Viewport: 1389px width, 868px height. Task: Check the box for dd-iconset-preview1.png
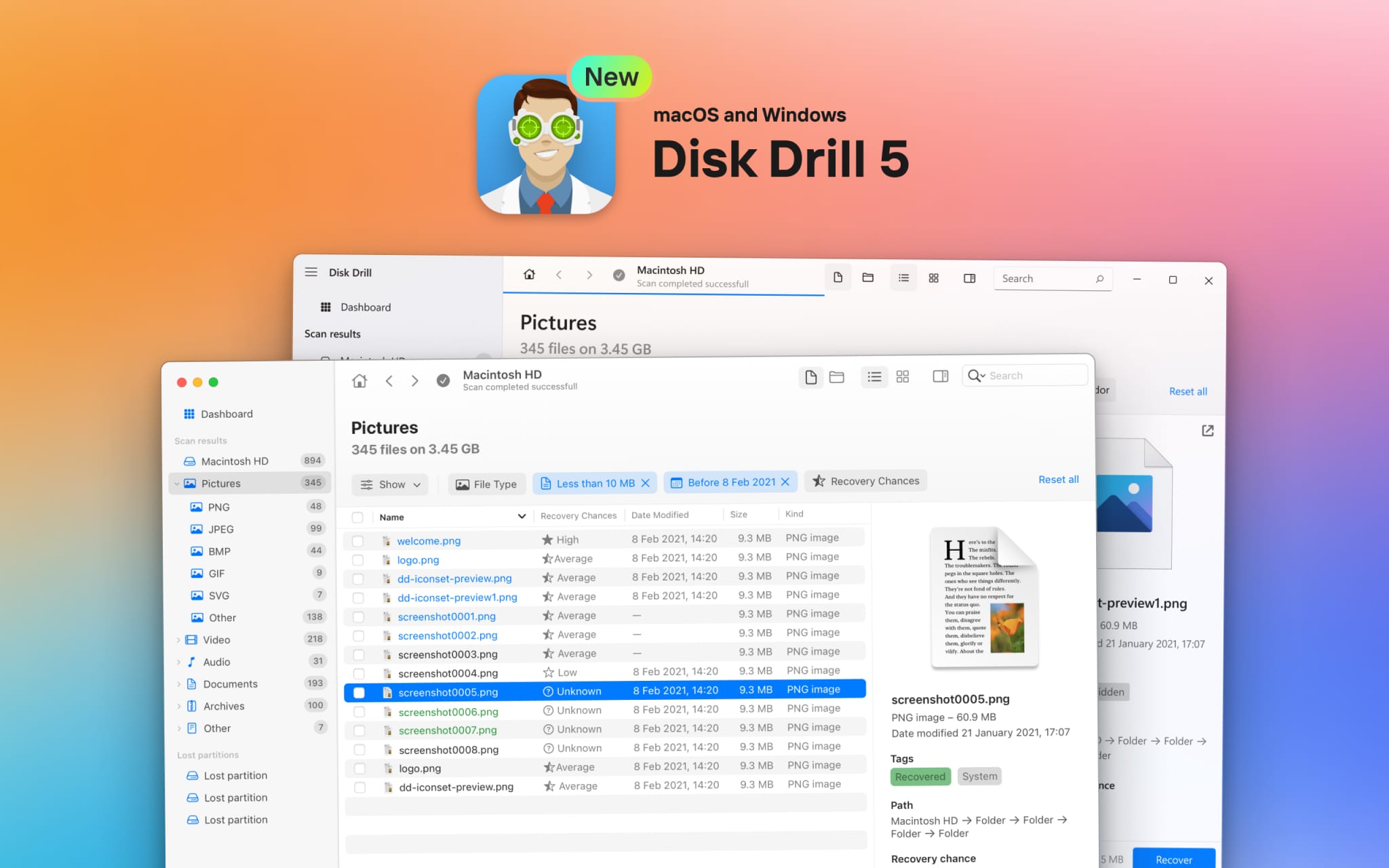click(358, 598)
